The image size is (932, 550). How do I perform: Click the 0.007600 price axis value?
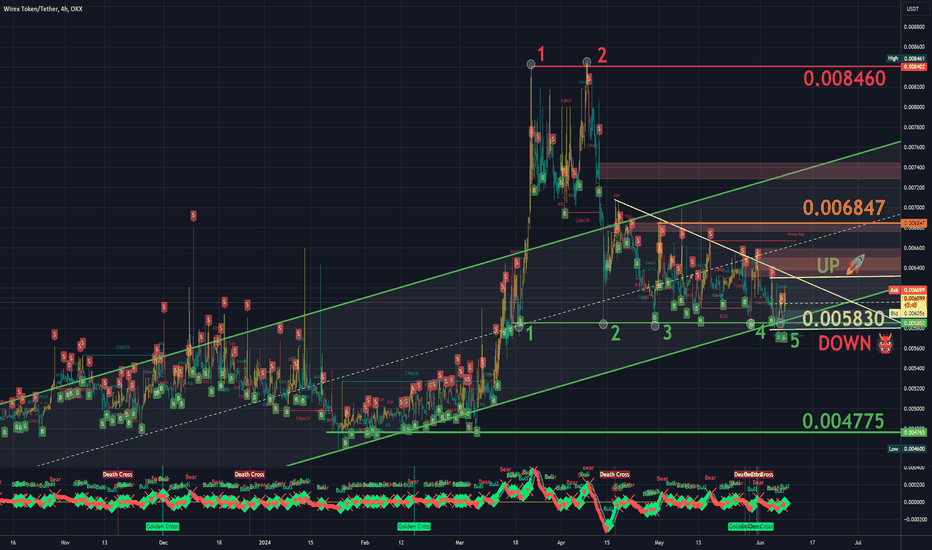(914, 147)
